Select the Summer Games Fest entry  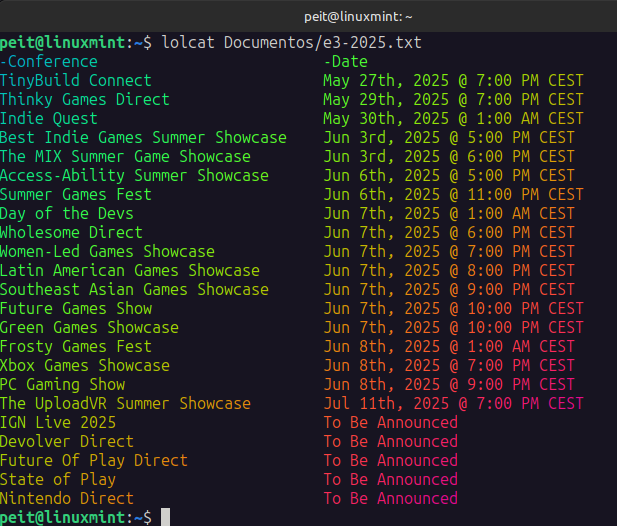click(x=76, y=195)
